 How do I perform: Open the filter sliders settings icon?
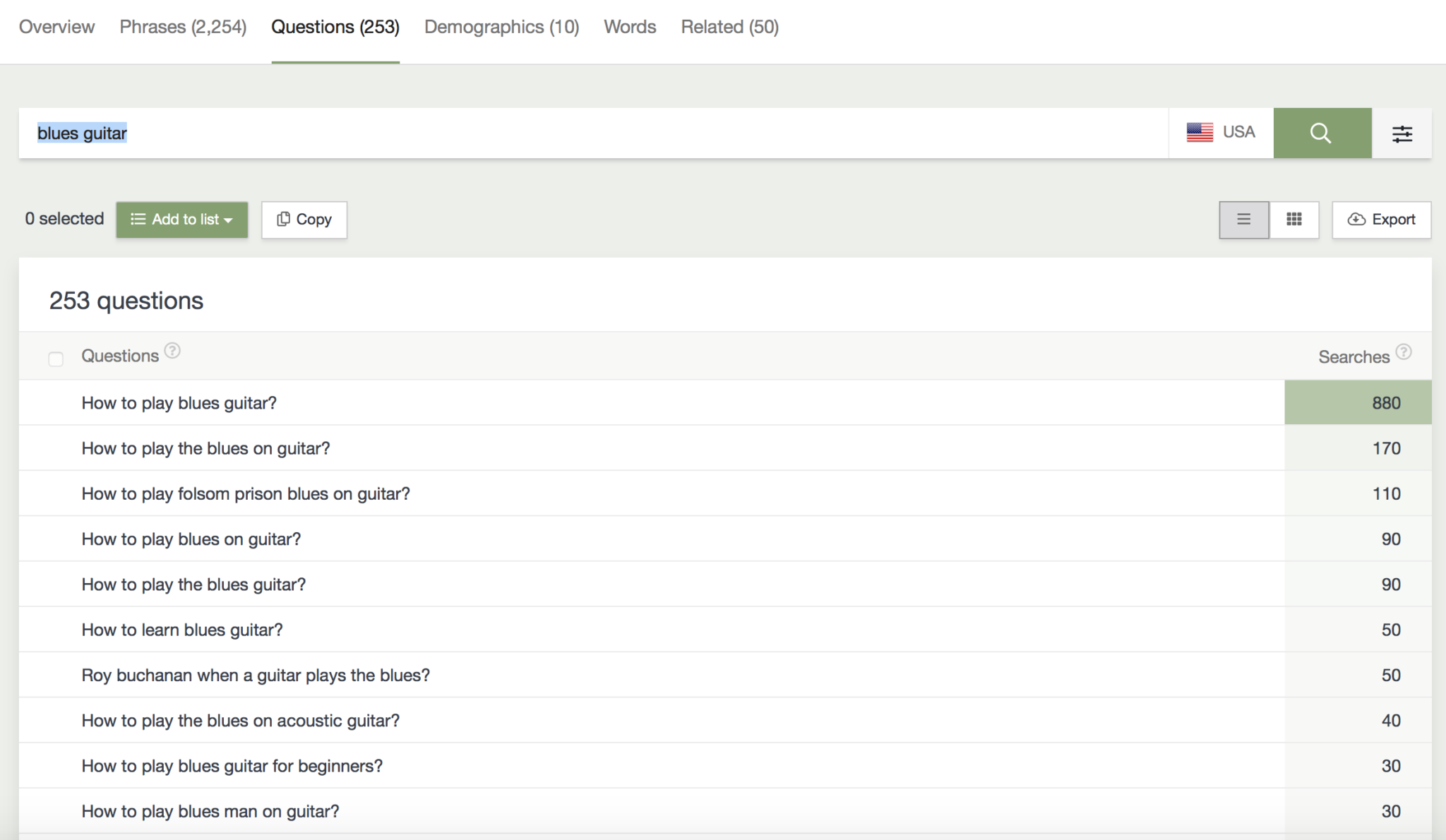pyautogui.click(x=1402, y=133)
